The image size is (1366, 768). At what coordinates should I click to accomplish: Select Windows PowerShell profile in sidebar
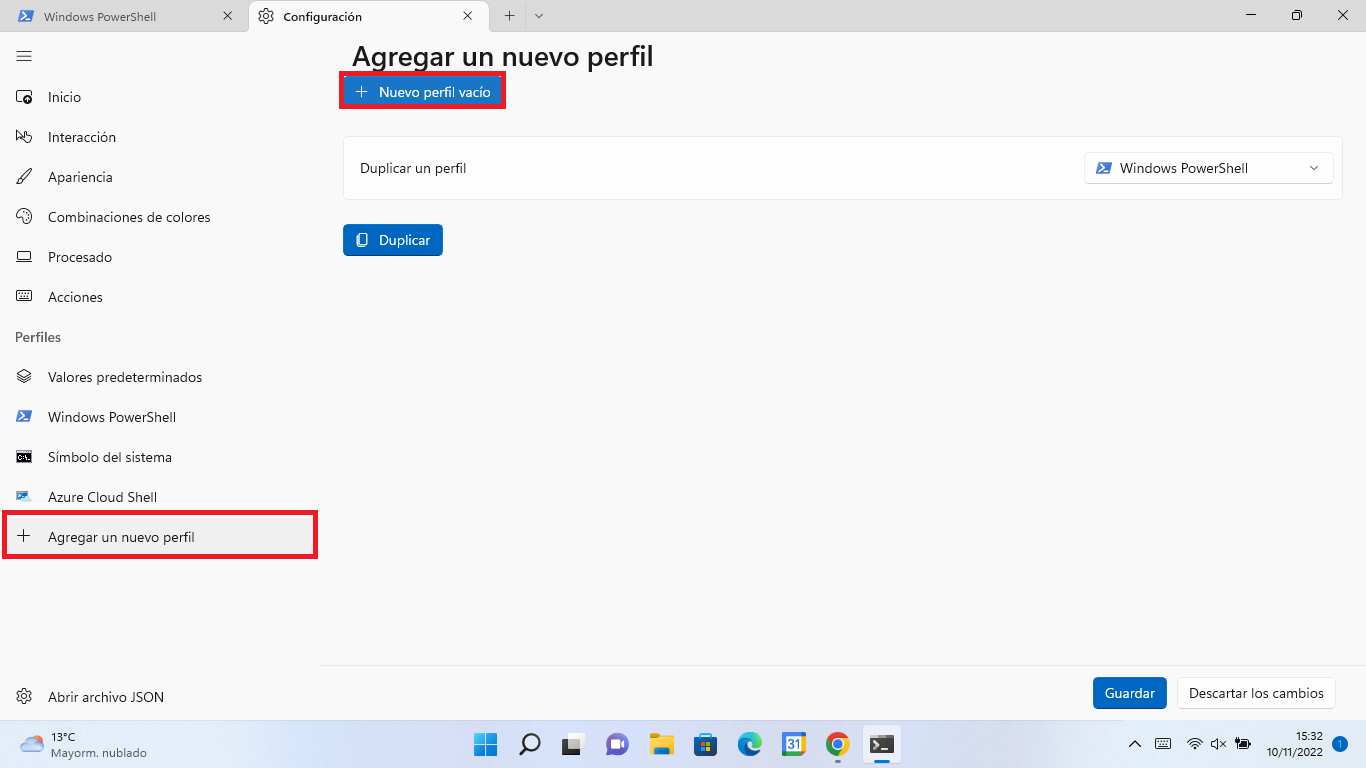(160, 417)
